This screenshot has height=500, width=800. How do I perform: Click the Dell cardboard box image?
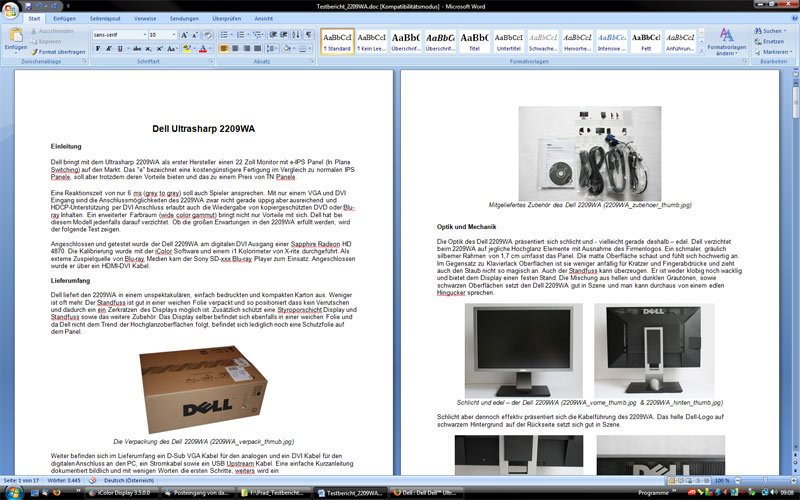(x=203, y=389)
